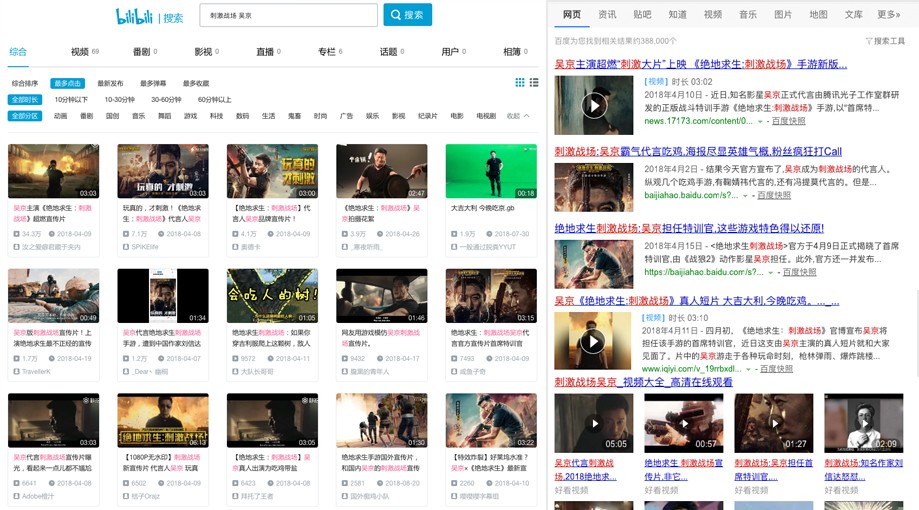Open the 02:47 frying pan video thumbnail

pyautogui.click(x=382, y=171)
